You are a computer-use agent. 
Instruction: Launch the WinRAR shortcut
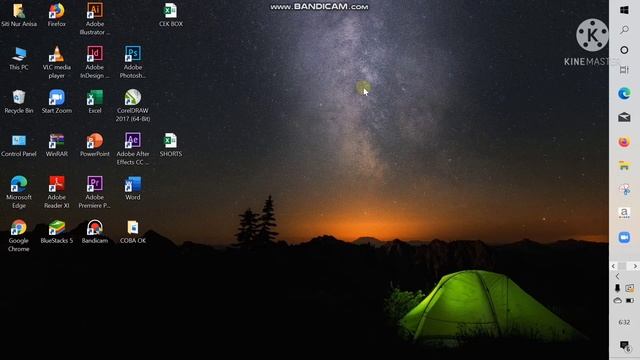(57, 145)
